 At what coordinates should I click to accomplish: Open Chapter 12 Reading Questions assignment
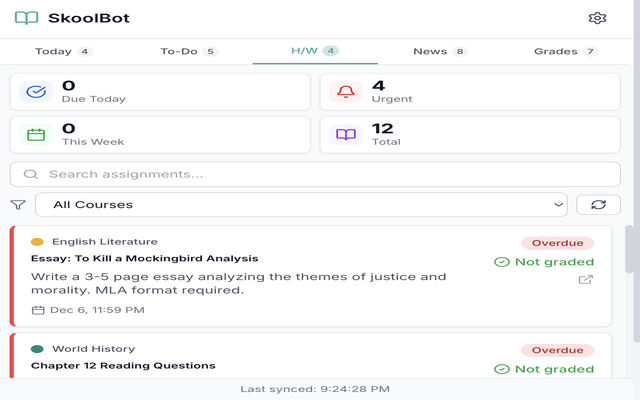123,366
